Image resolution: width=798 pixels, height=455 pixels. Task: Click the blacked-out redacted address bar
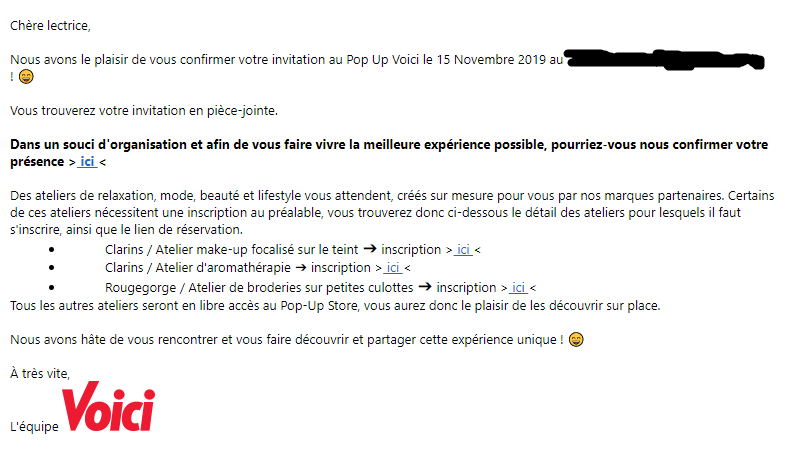click(664, 58)
